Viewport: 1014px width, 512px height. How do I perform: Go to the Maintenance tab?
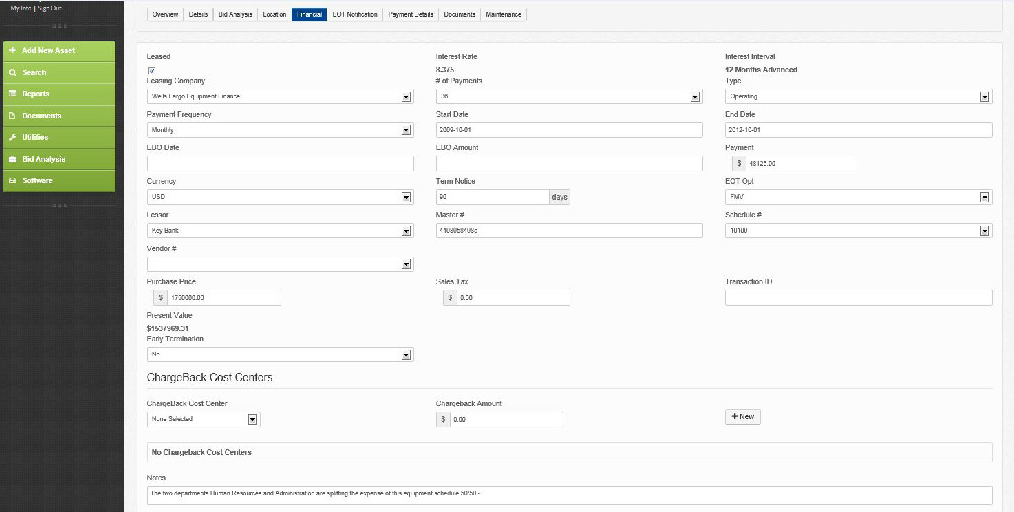click(503, 15)
